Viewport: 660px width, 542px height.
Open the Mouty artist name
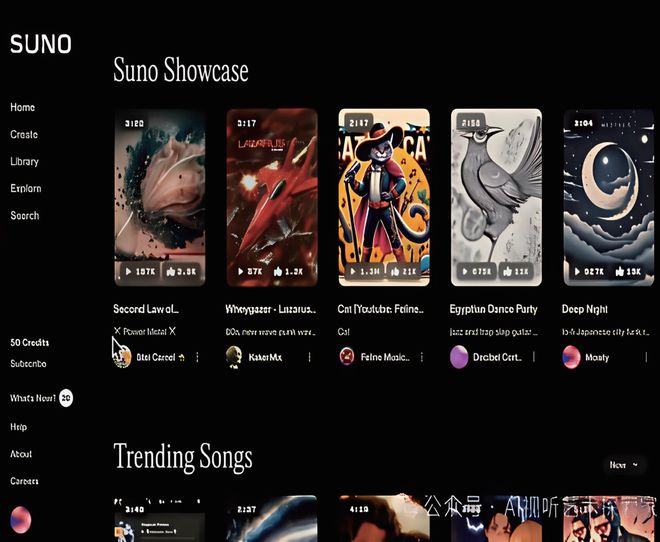pyautogui.click(x=597, y=357)
